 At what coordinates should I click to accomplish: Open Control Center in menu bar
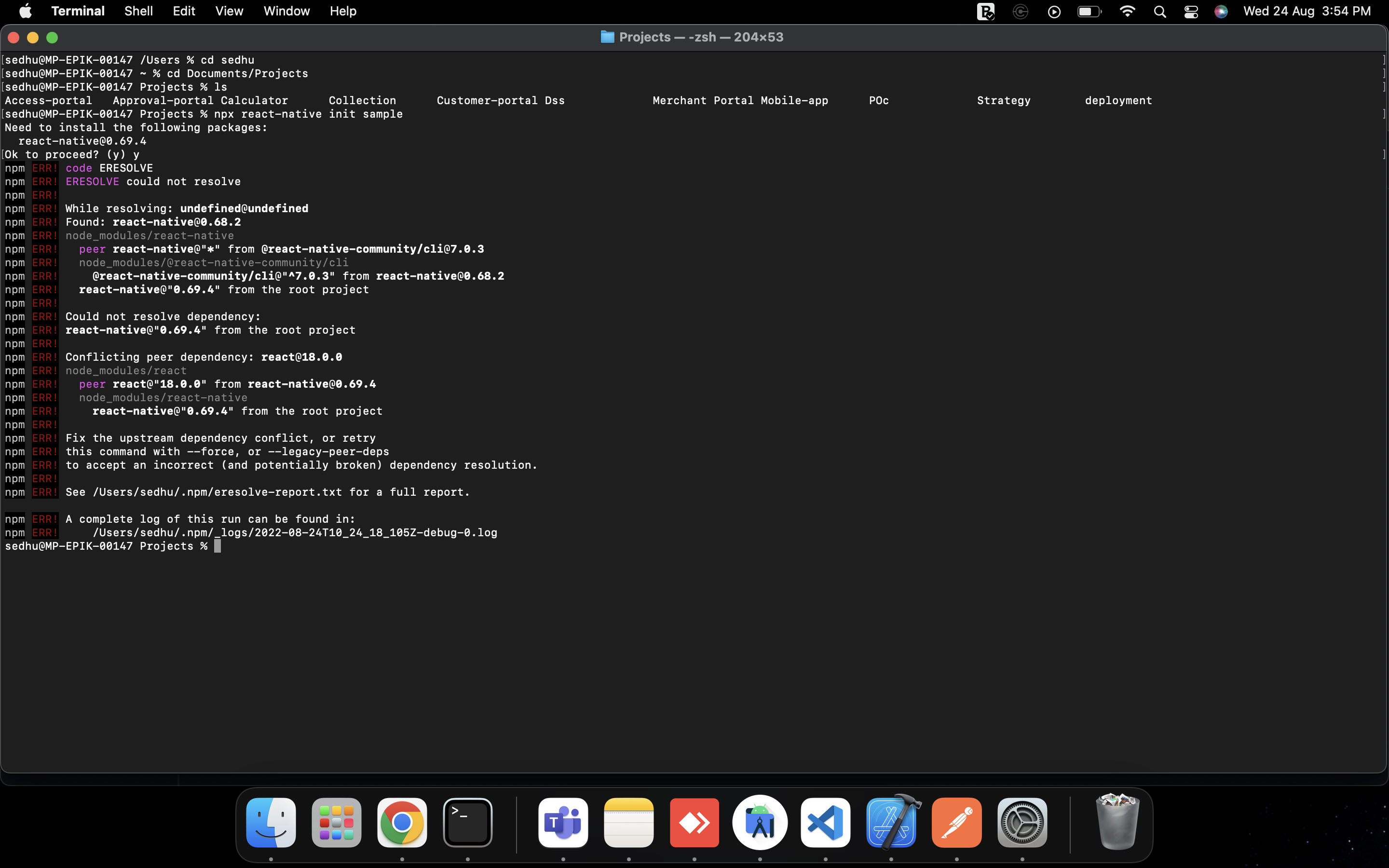tap(1191, 12)
